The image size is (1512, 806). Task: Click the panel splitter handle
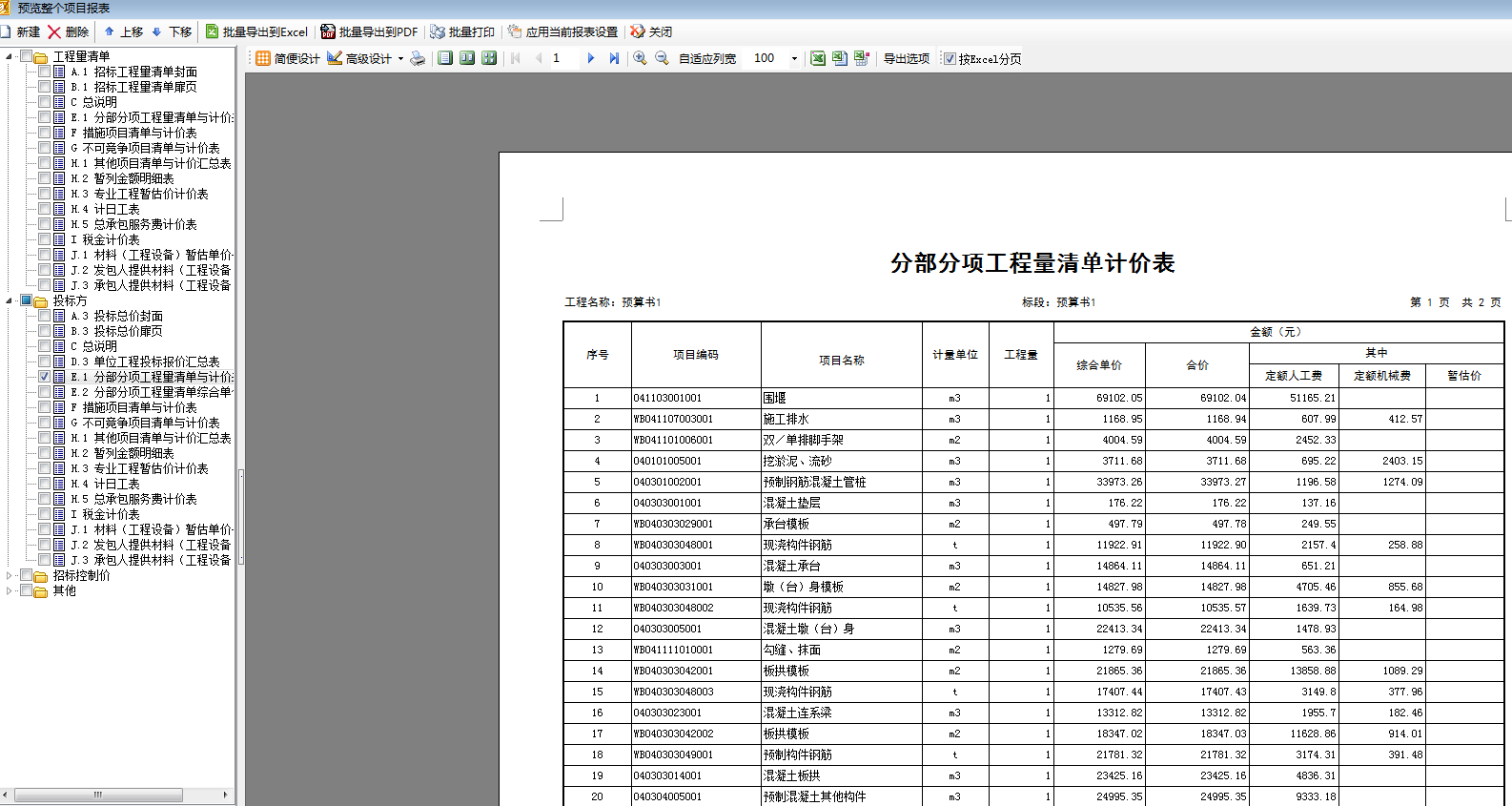point(240,517)
